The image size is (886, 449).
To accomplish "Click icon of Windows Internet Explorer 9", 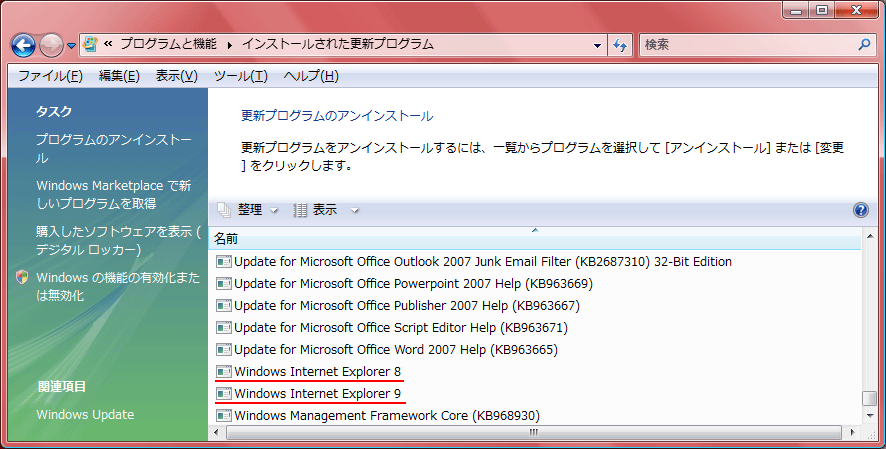I will click(224, 394).
